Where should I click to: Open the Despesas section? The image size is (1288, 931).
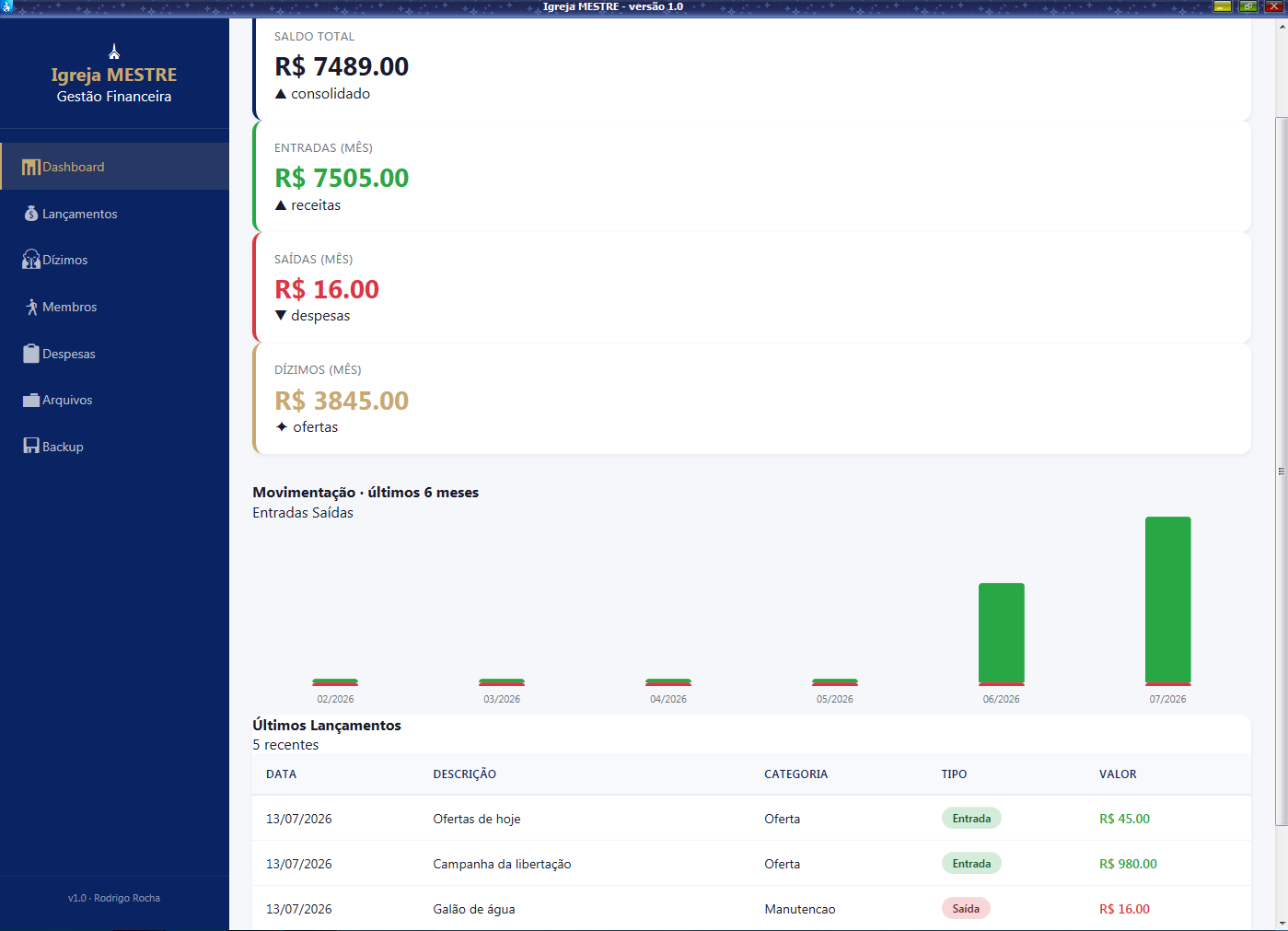point(114,354)
